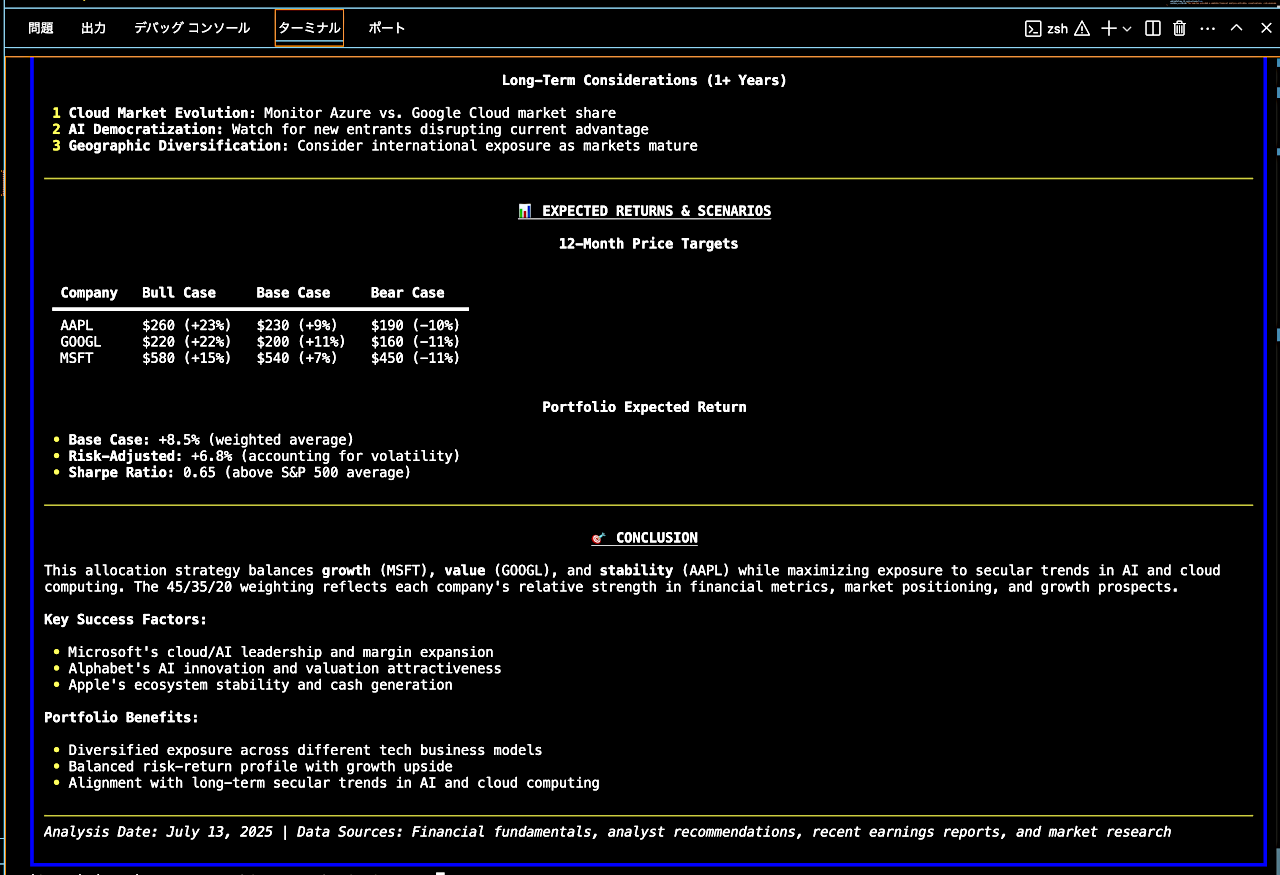The image size is (1280, 875).
Task: Expand the new terminal profile dropdown arrow
Action: click(x=1127, y=29)
